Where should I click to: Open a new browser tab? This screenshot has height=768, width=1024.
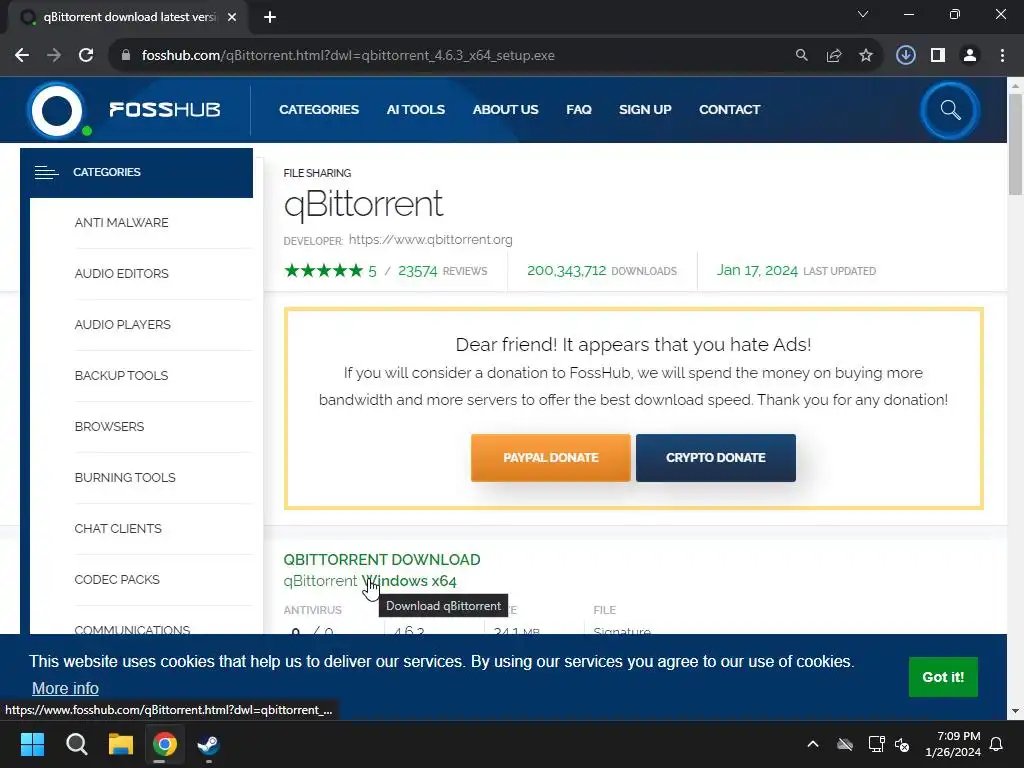270,17
